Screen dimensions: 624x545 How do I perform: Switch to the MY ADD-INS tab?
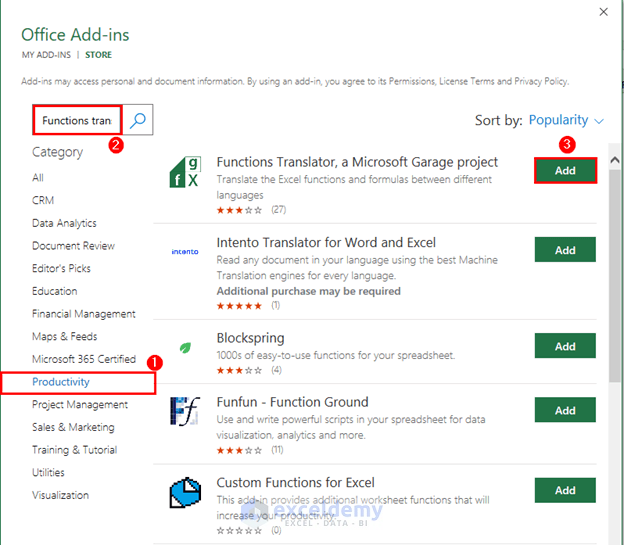[x=48, y=53]
